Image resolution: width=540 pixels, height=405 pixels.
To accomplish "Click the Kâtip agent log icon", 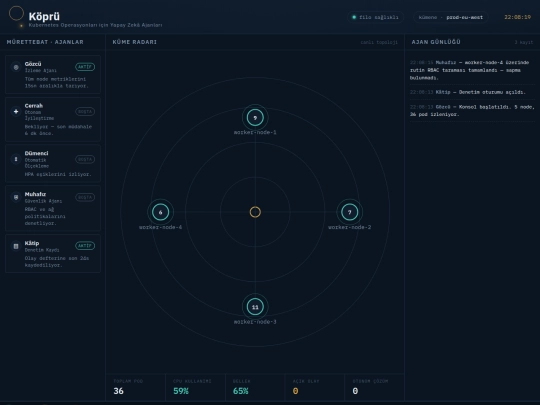I will 16,246.
